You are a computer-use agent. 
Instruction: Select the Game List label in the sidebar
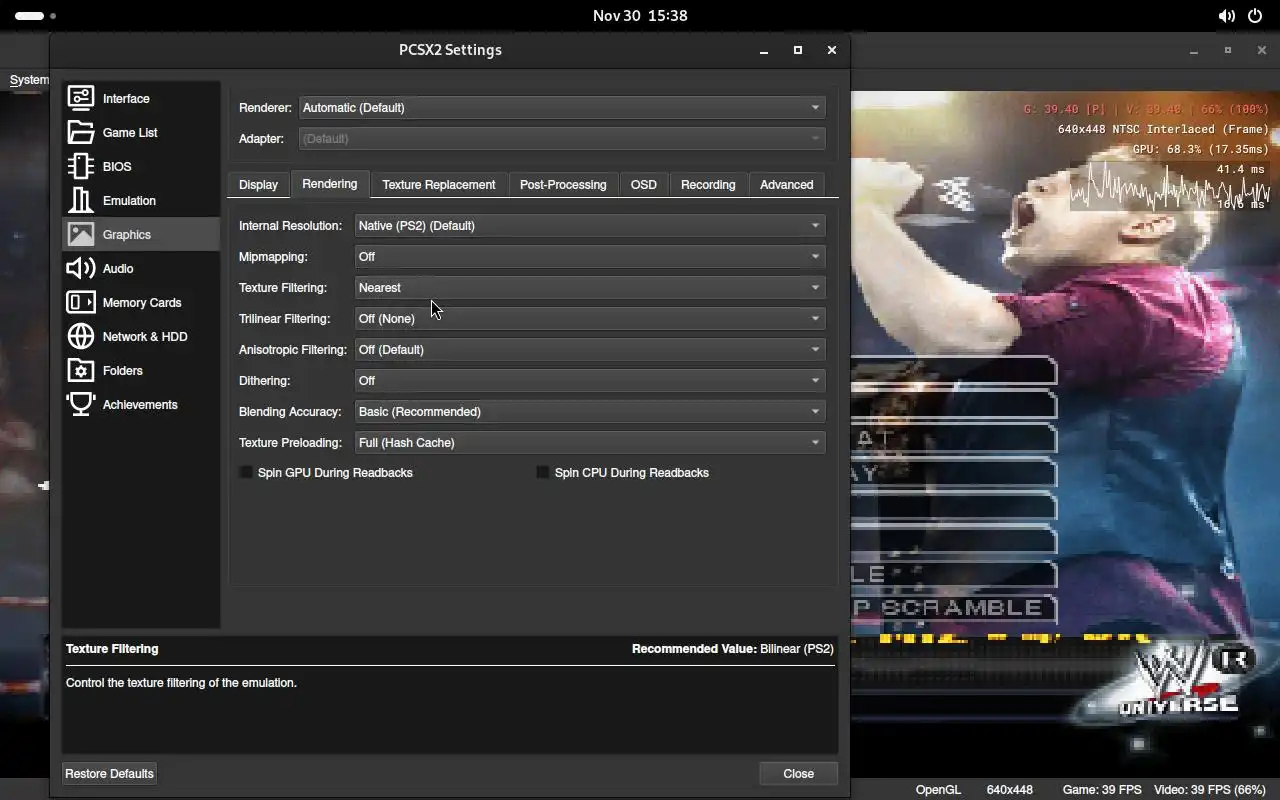click(x=130, y=132)
